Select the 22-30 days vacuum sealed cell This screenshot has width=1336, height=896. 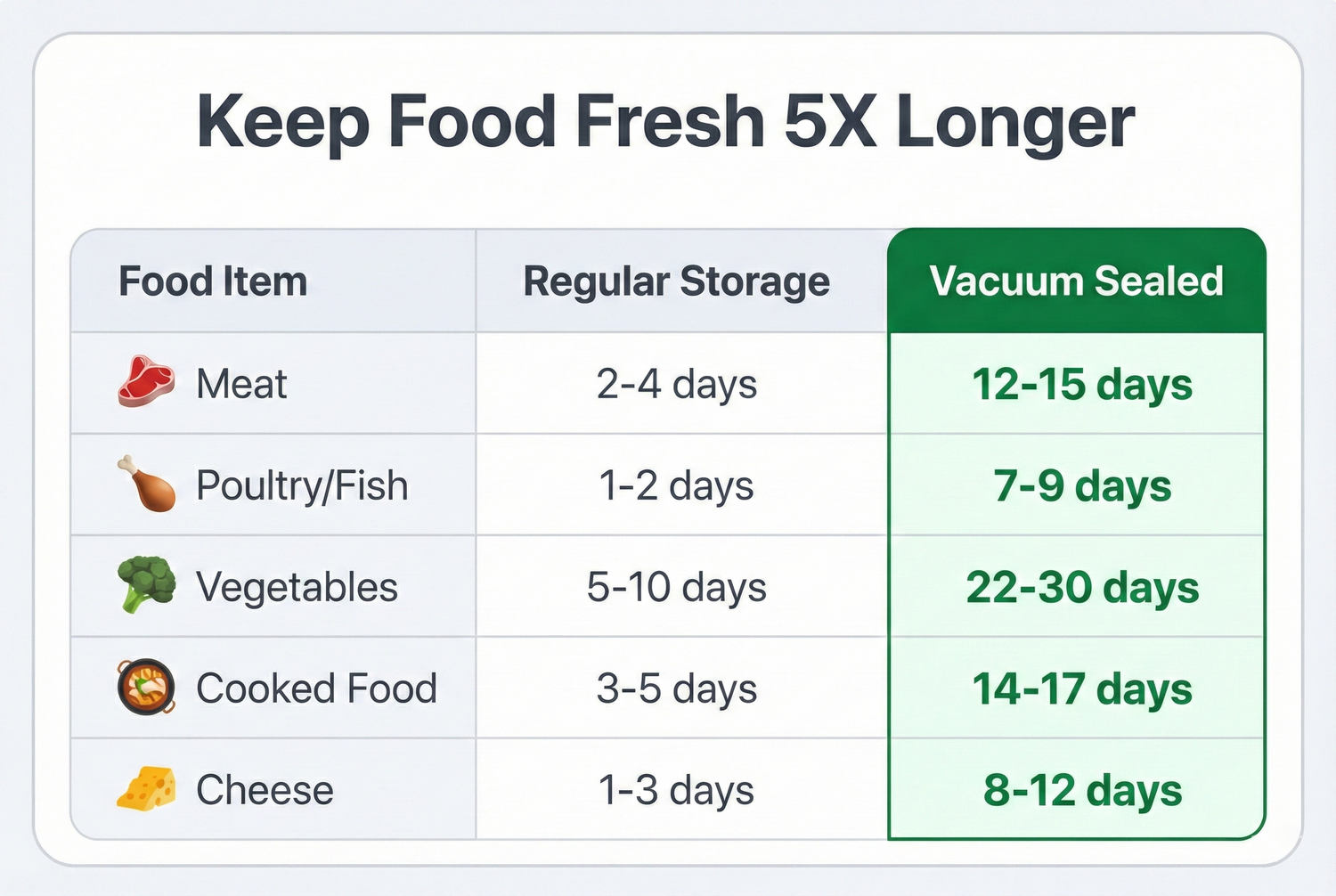point(1081,588)
